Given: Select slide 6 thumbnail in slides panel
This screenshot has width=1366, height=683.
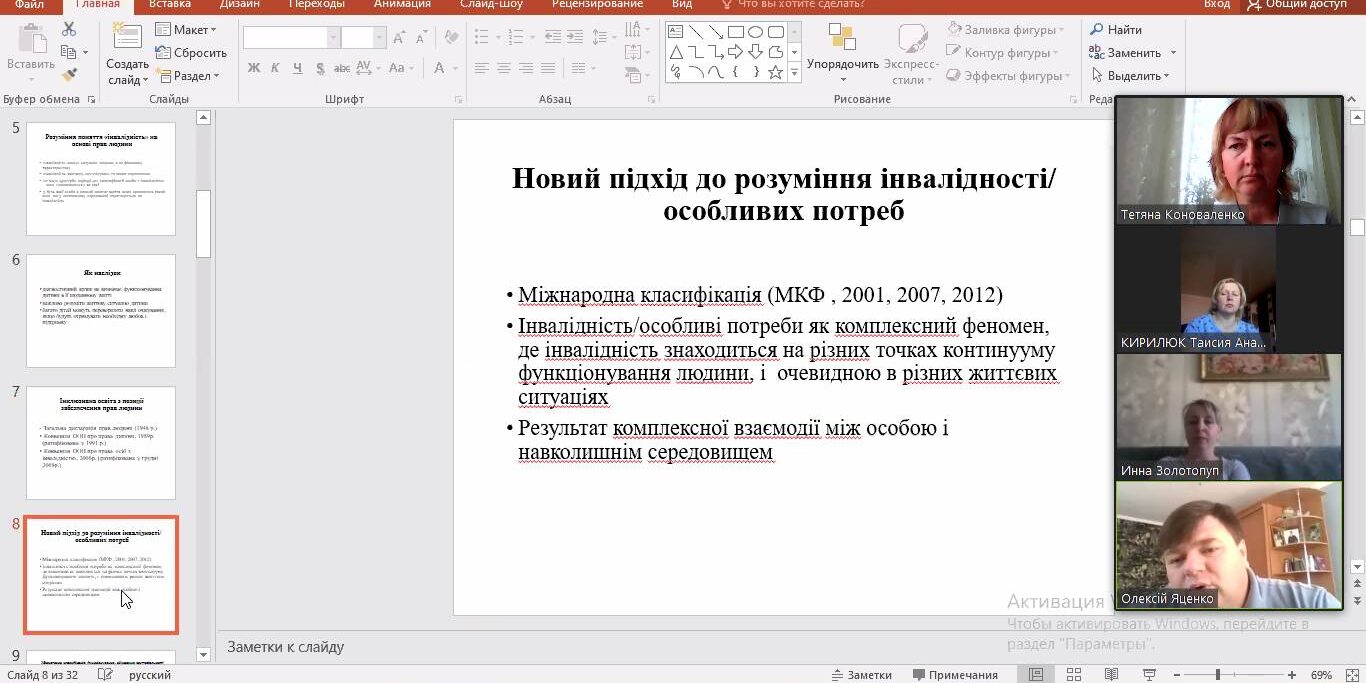Looking at the screenshot, I should coord(100,307).
